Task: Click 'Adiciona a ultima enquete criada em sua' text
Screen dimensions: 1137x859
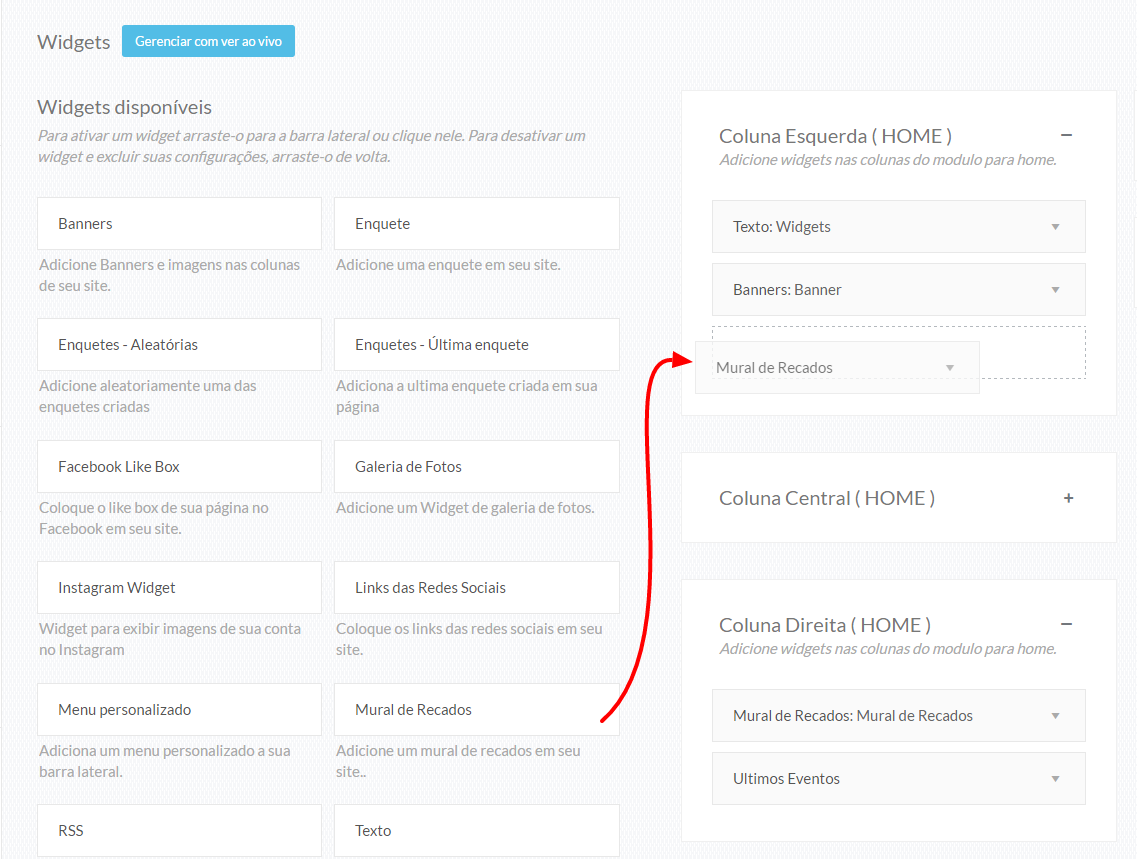Action: pos(466,386)
